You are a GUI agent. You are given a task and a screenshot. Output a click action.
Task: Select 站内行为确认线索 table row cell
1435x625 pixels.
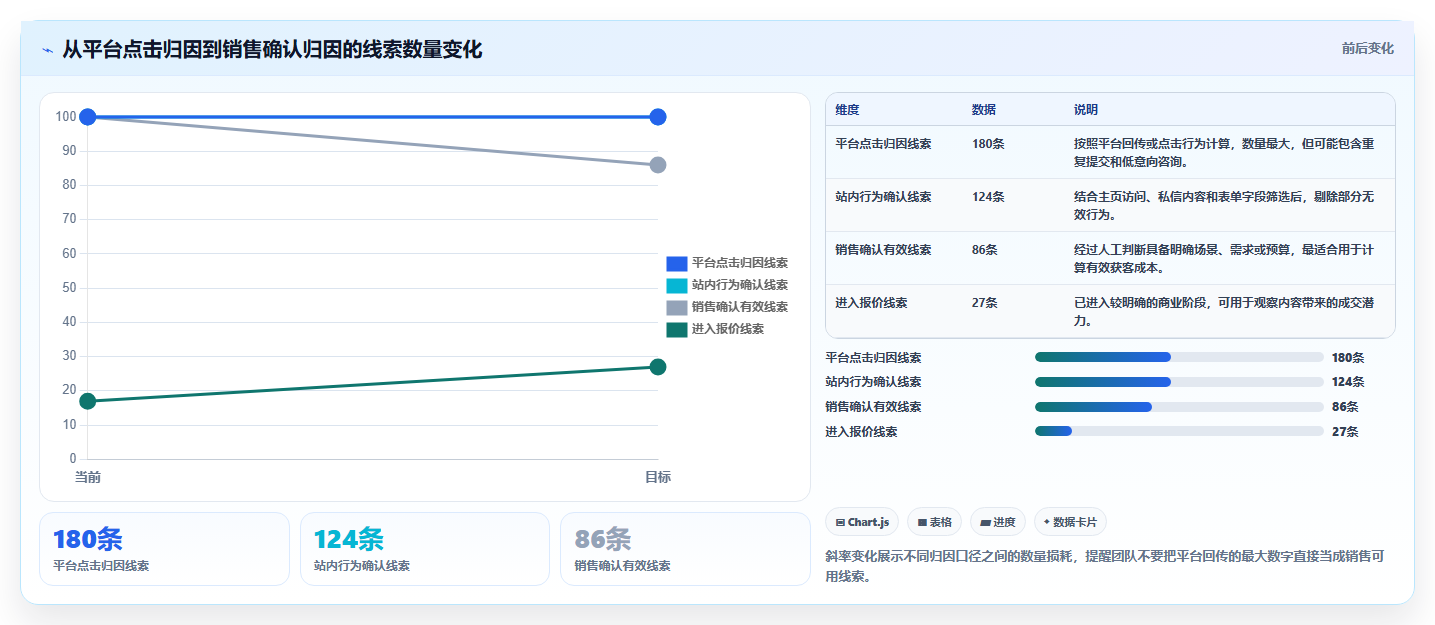(x=883, y=197)
